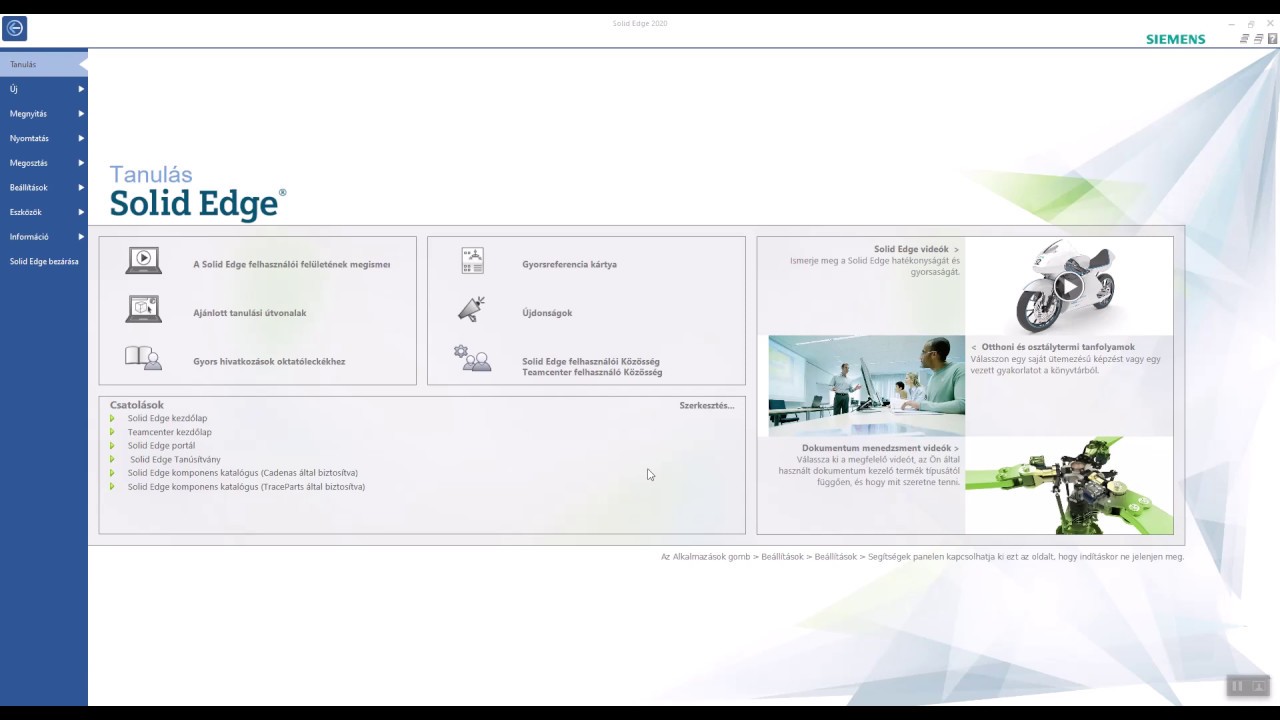The width and height of the screenshot is (1280, 720).
Task: Expand the Beállítások submenu arrow
Action: point(81,188)
